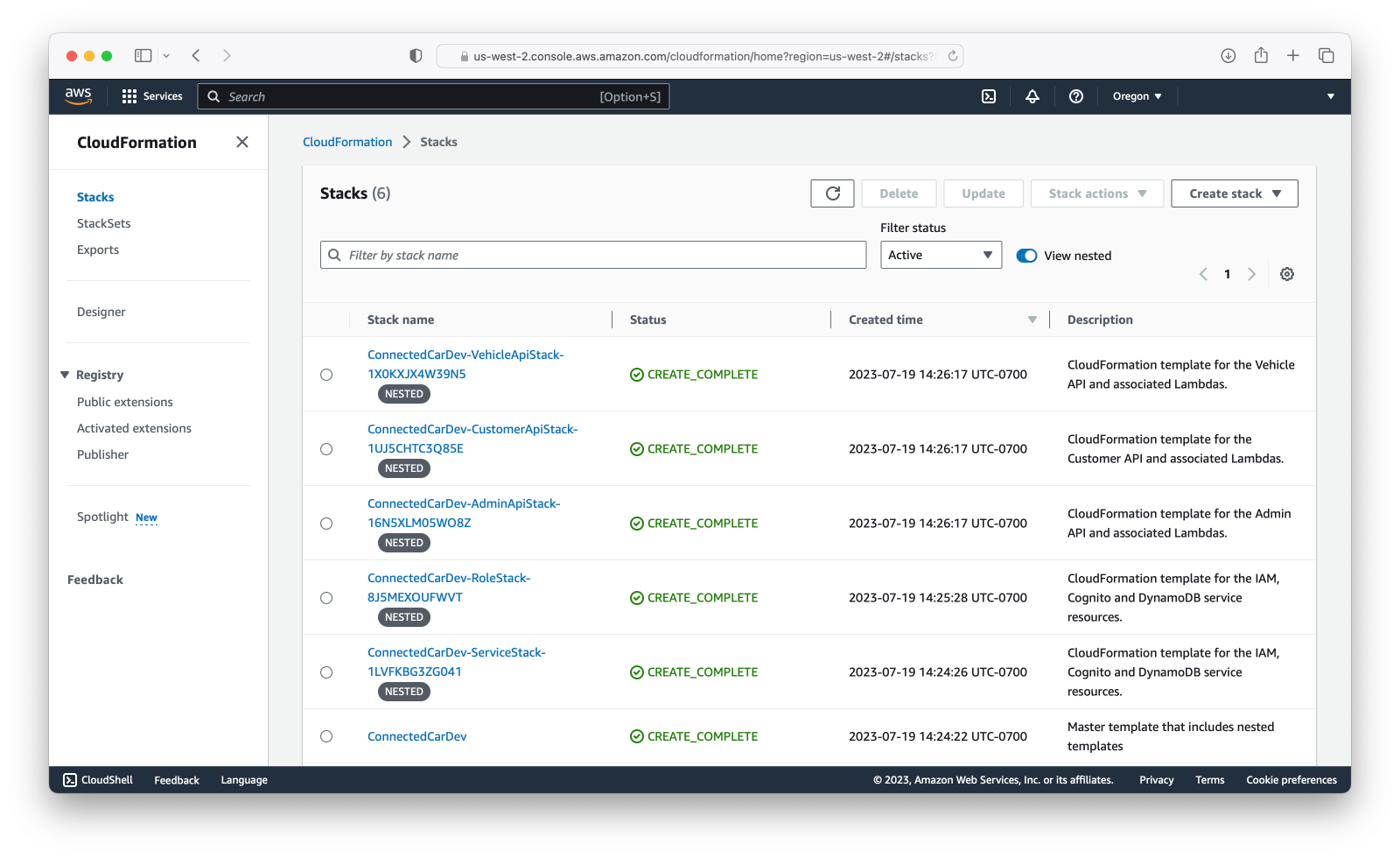Go to next page of stacks
1400x858 pixels.
pos(1252,274)
